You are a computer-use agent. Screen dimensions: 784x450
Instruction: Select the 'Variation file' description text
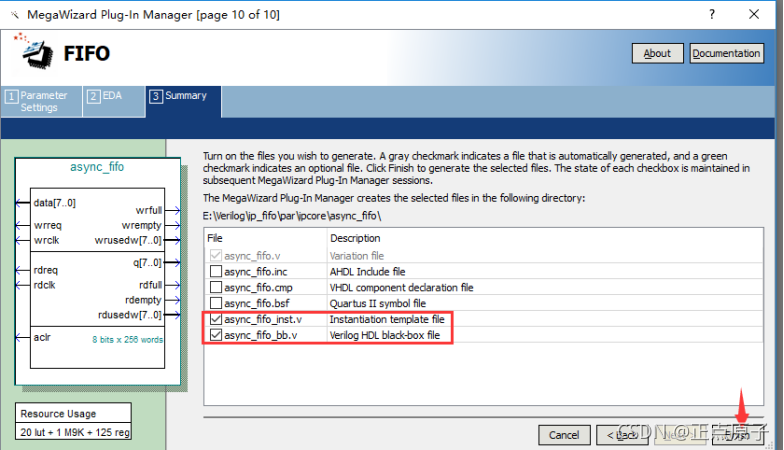coord(356,256)
